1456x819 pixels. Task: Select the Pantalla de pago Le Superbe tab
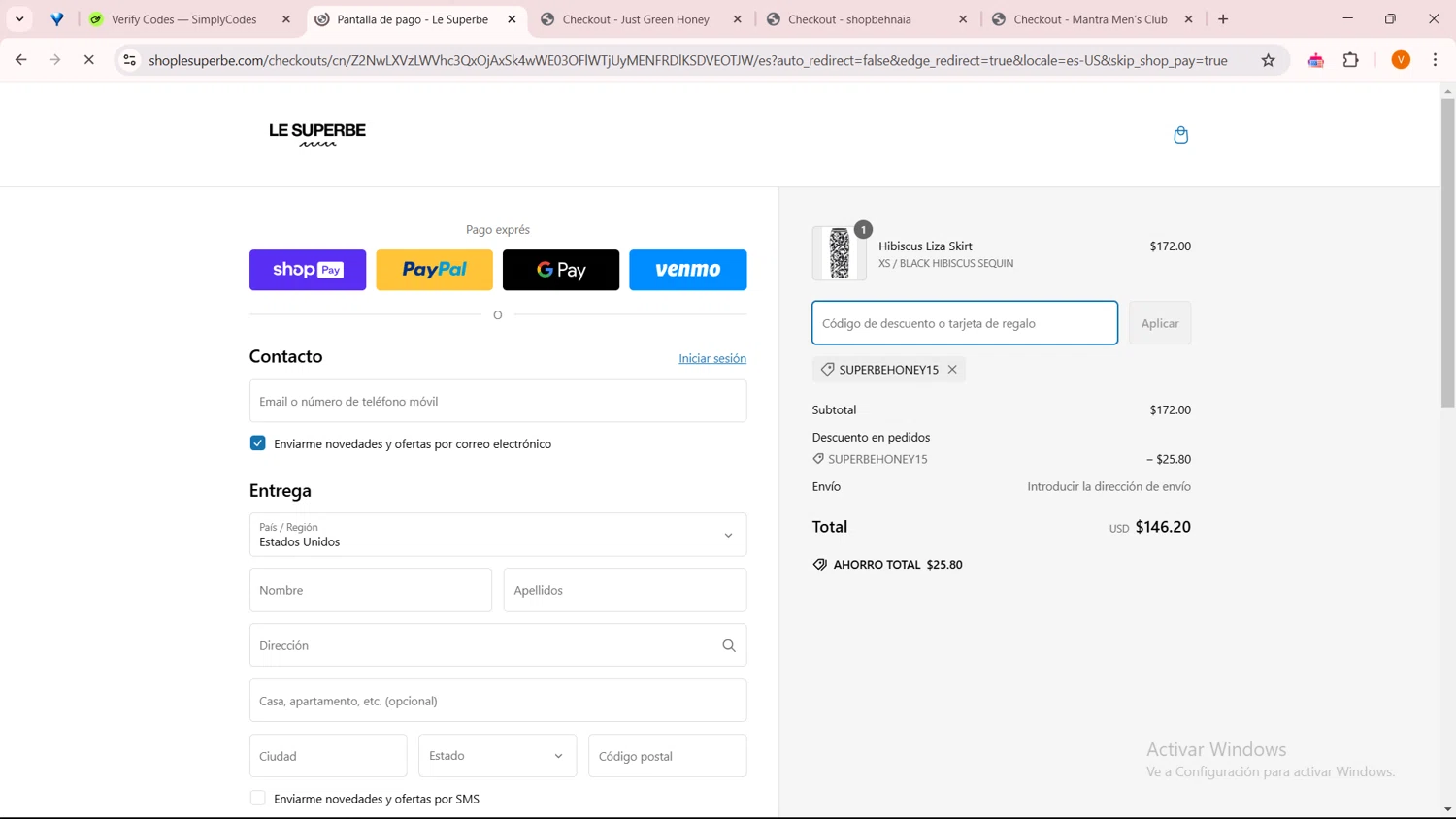point(415,19)
